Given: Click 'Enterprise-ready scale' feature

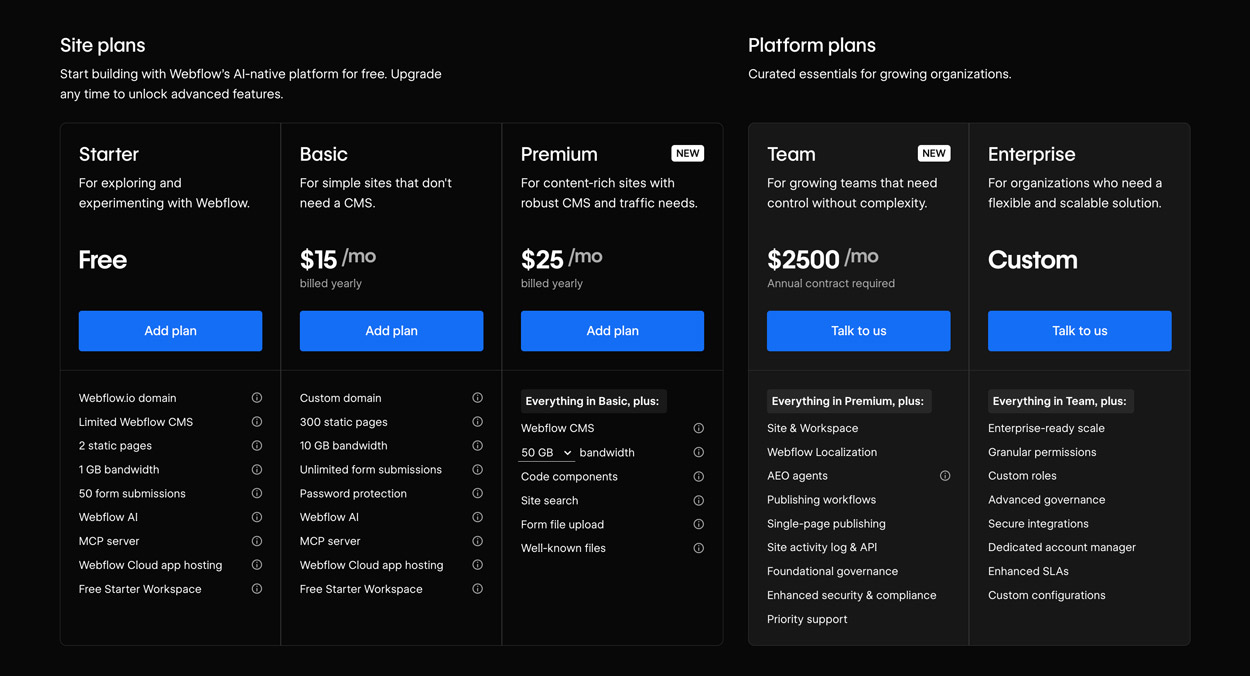Looking at the screenshot, I should coord(1046,428).
